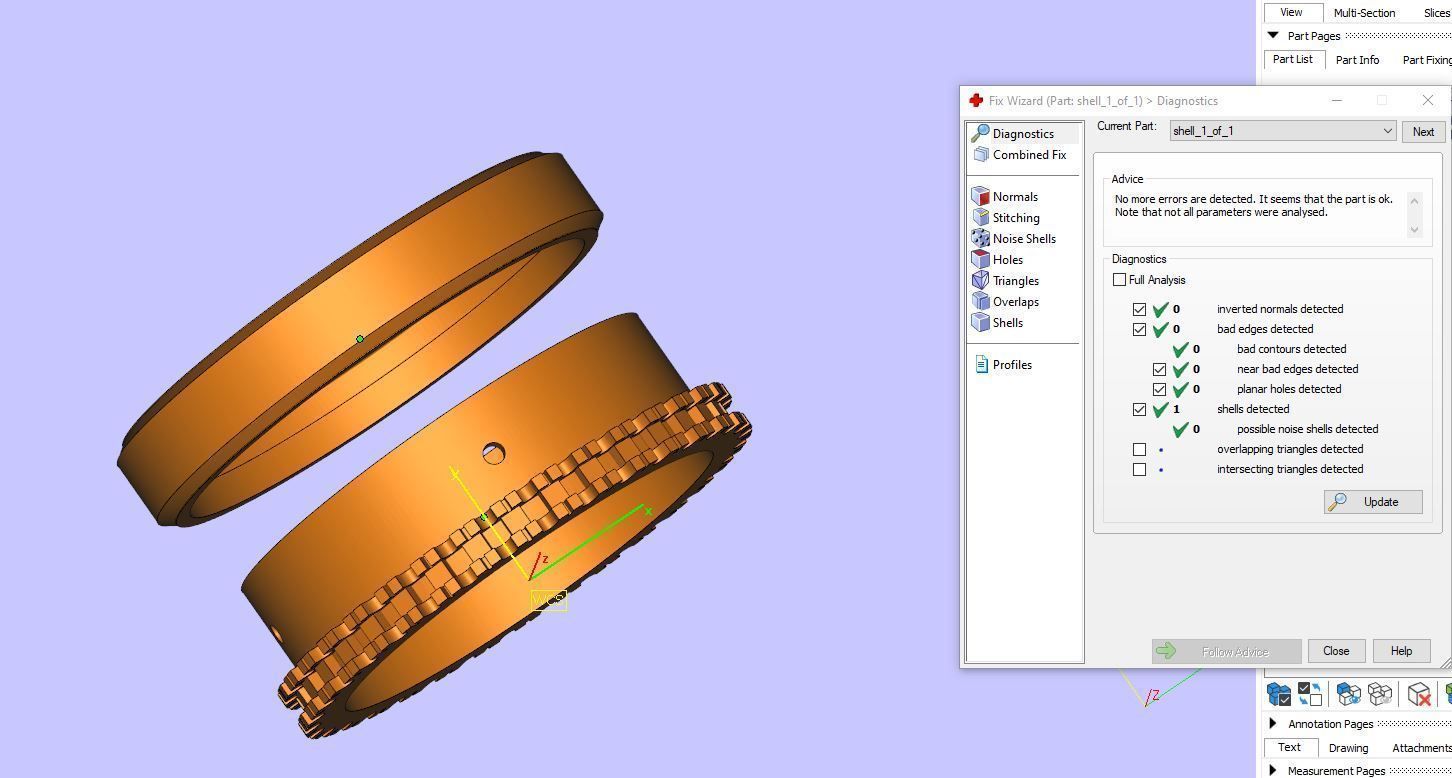This screenshot has width=1452, height=778.
Task: Toggle near bad edges detected checkbox
Action: (1159, 369)
